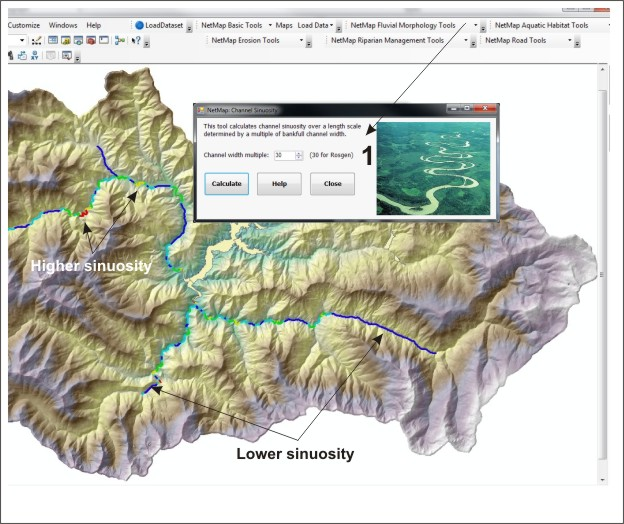This screenshot has width=624, height=524.
Task: Open the Windows menu
Action: [63, 24]
